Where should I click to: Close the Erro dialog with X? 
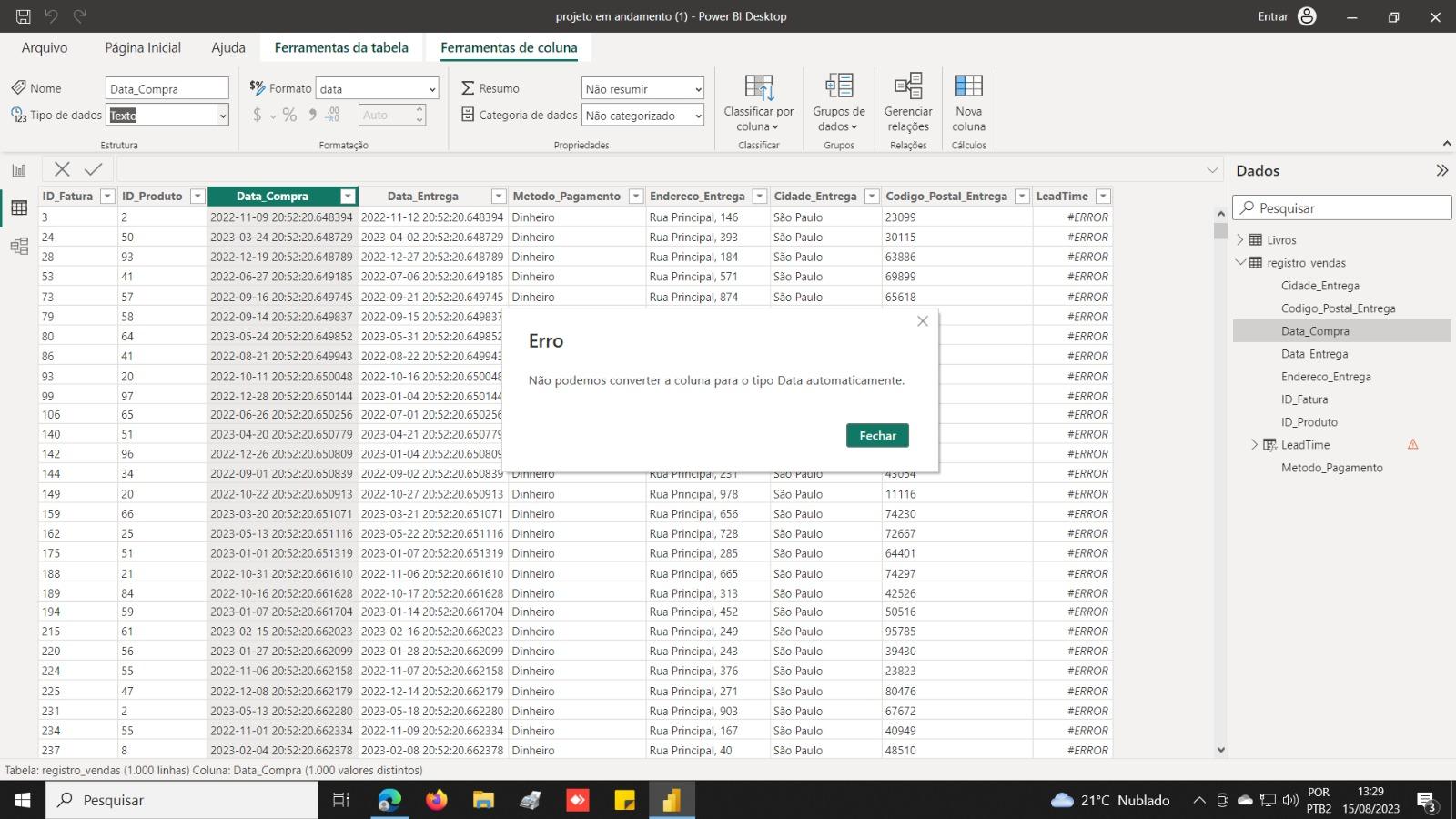point(923,321)
